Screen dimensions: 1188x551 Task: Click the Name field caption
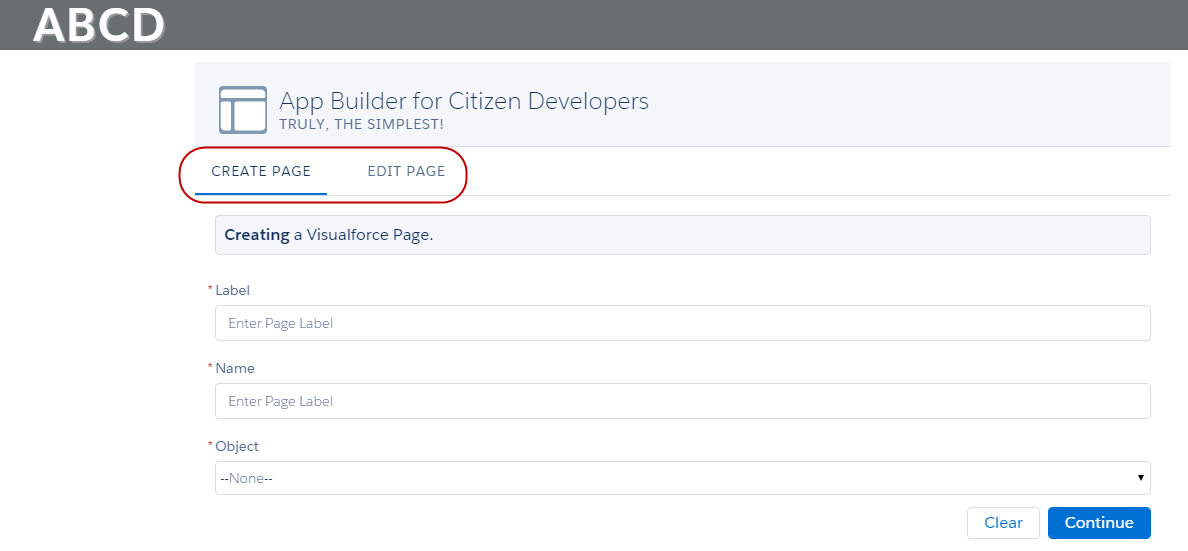(235, 368)
